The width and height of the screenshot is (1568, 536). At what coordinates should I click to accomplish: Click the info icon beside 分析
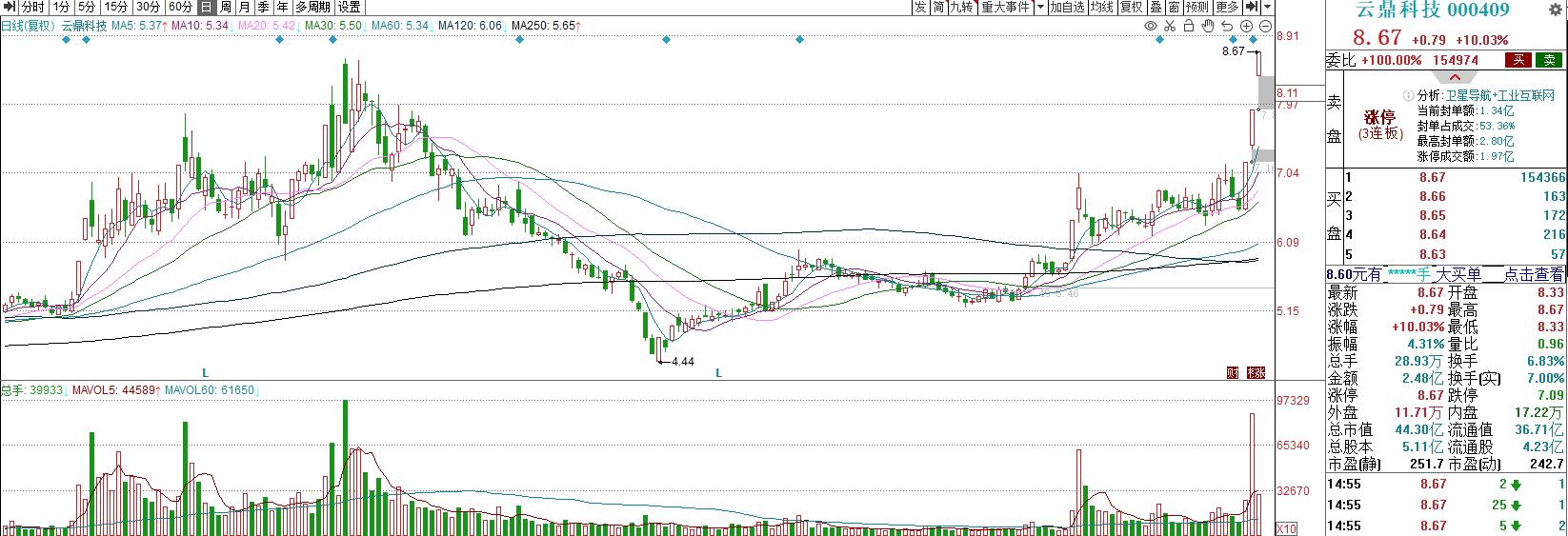tap(1408, 96)
